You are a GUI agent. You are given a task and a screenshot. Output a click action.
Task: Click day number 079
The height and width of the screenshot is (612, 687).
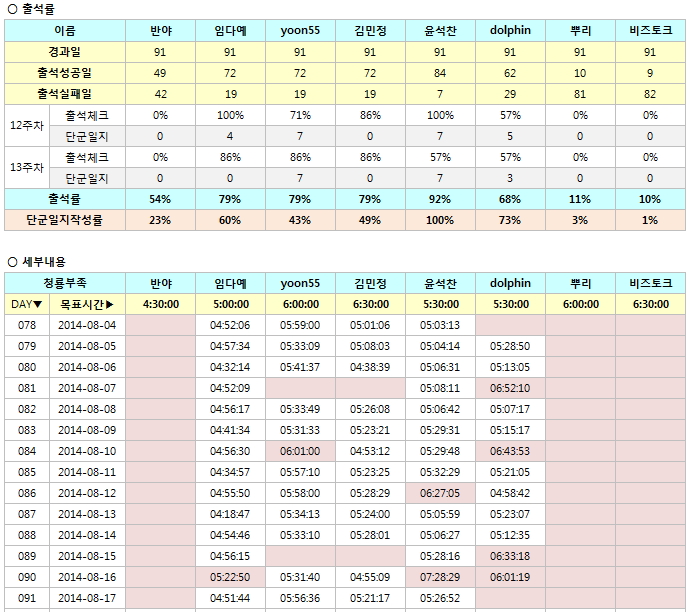[27, 346]
